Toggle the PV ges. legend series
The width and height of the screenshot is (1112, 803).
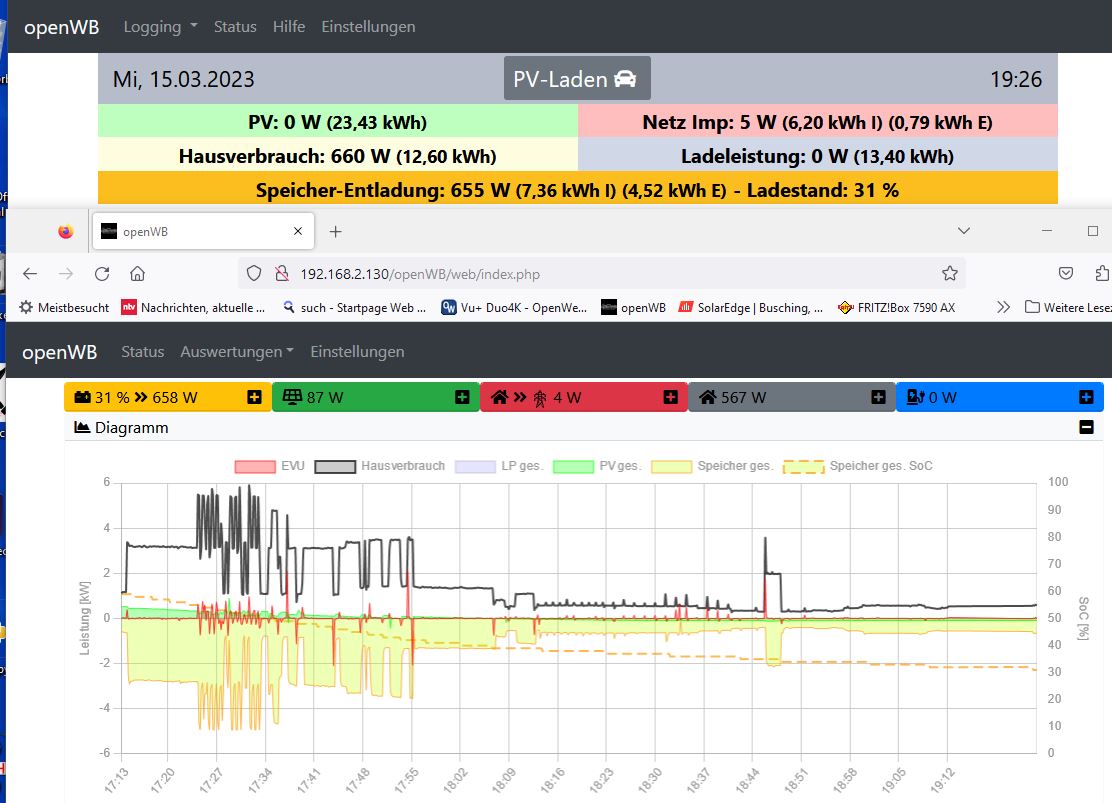pyautogui.click(x=596, y=466)
